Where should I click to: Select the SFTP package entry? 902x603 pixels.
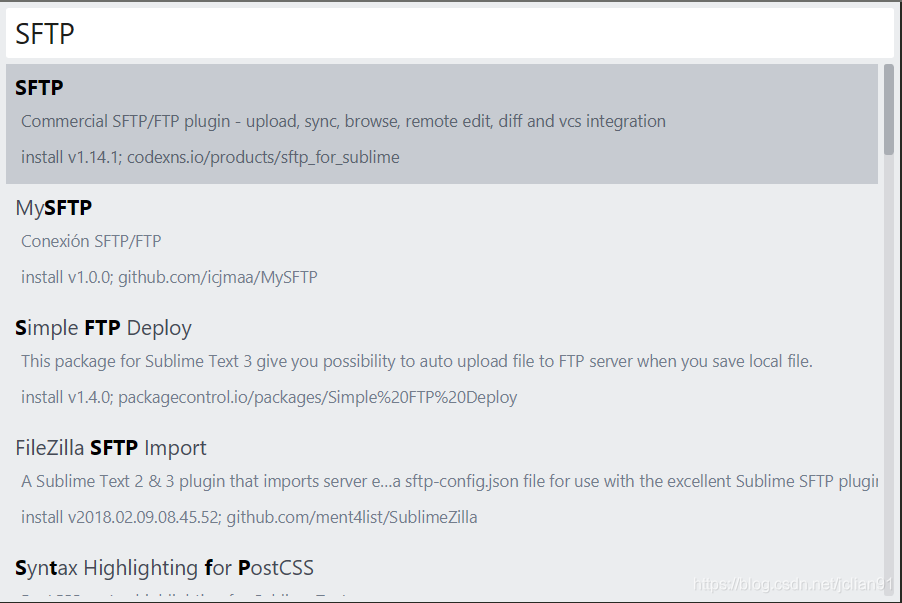(x=442, y=124)
